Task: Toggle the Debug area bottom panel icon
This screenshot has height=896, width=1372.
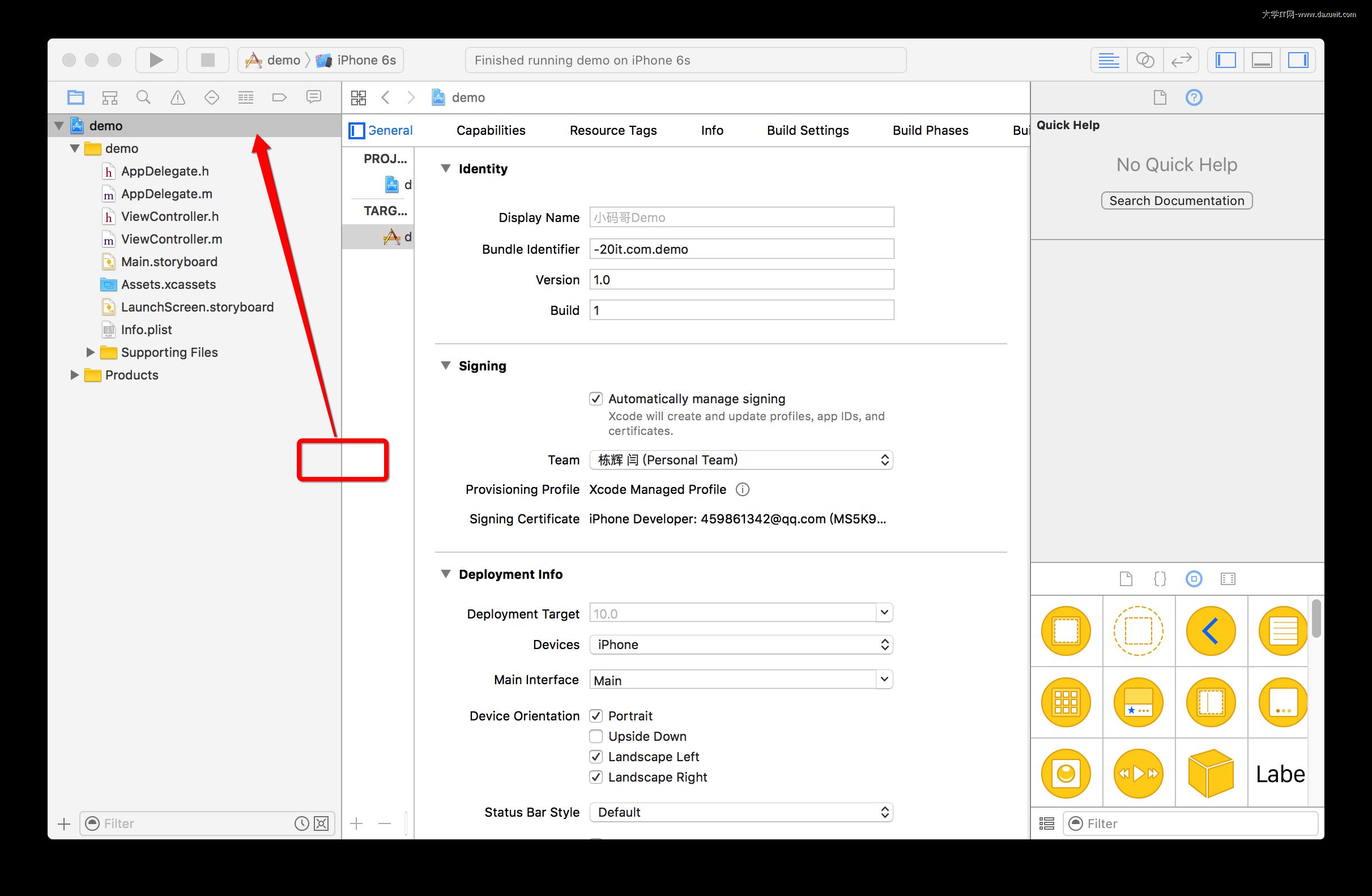Action: 1262,60
